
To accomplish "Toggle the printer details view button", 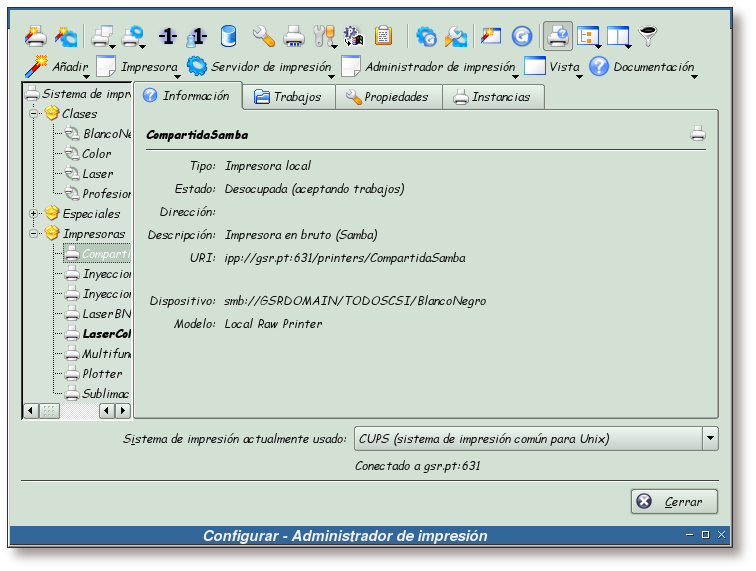I will (x=558, y=36).
